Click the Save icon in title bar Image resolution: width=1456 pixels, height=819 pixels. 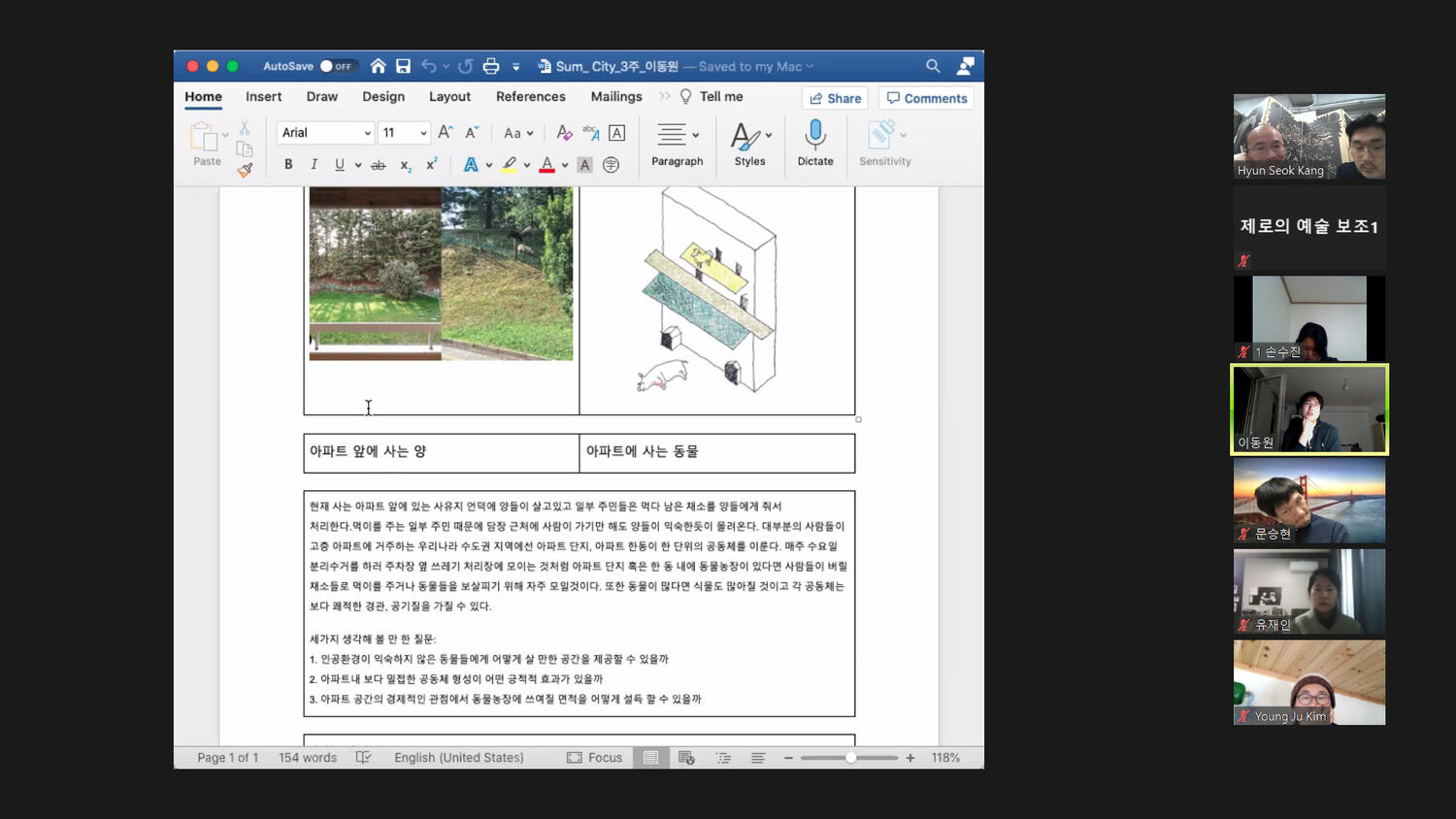(x=403, y=66)
